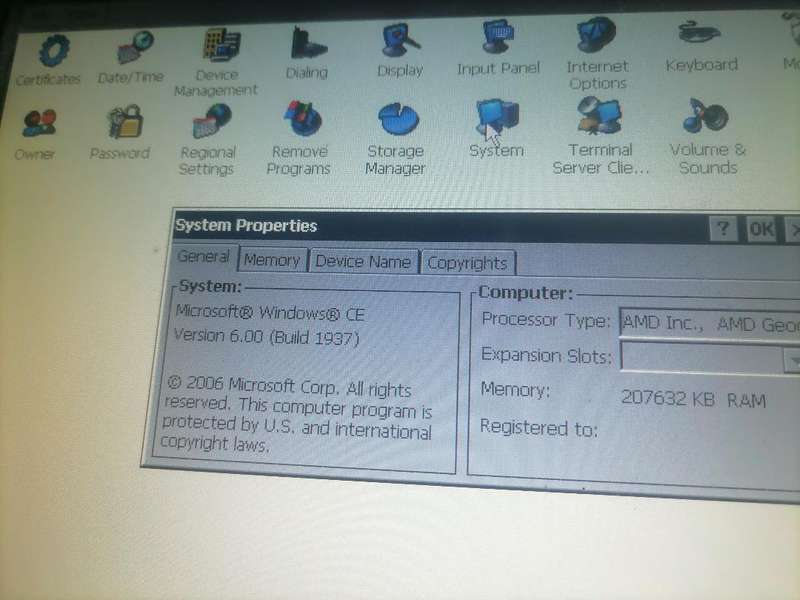
Task: Open the Keyboard settings icon
Action: pyautogui.click(x=699, y=33)
